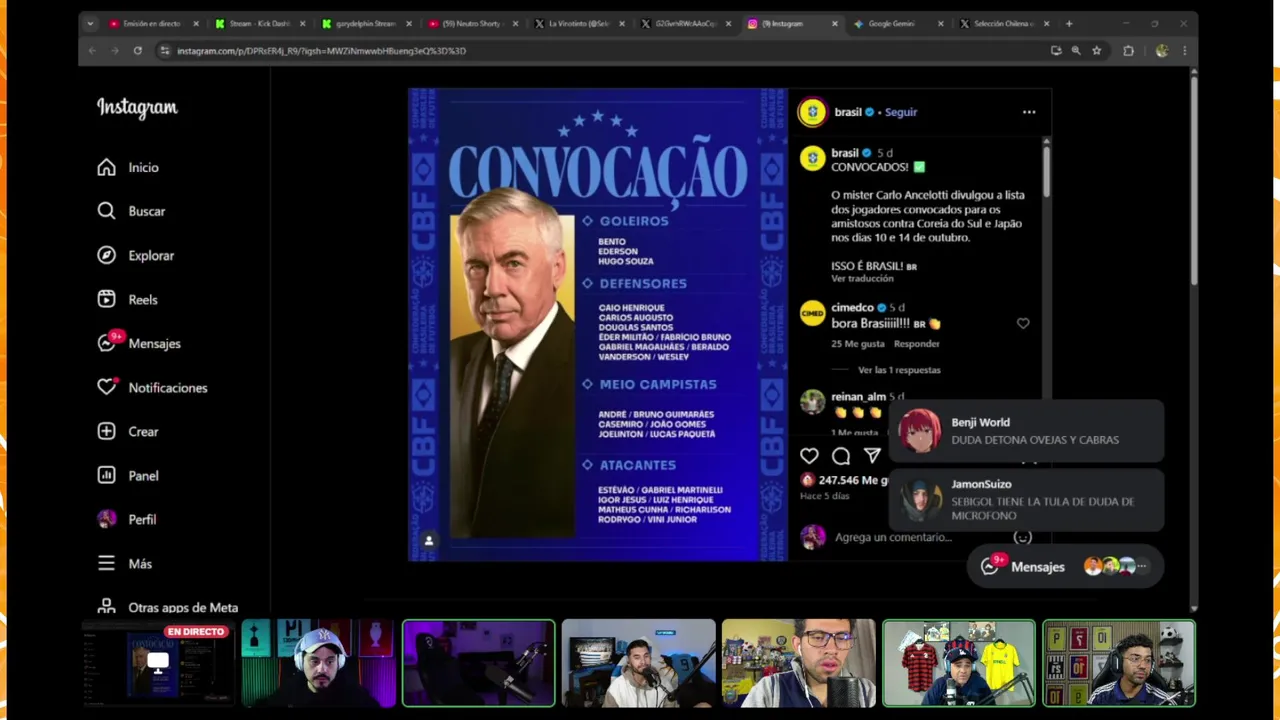Switch to Selección Chilena X tab
1280x720 pixels.
[x=1005, y=23]
